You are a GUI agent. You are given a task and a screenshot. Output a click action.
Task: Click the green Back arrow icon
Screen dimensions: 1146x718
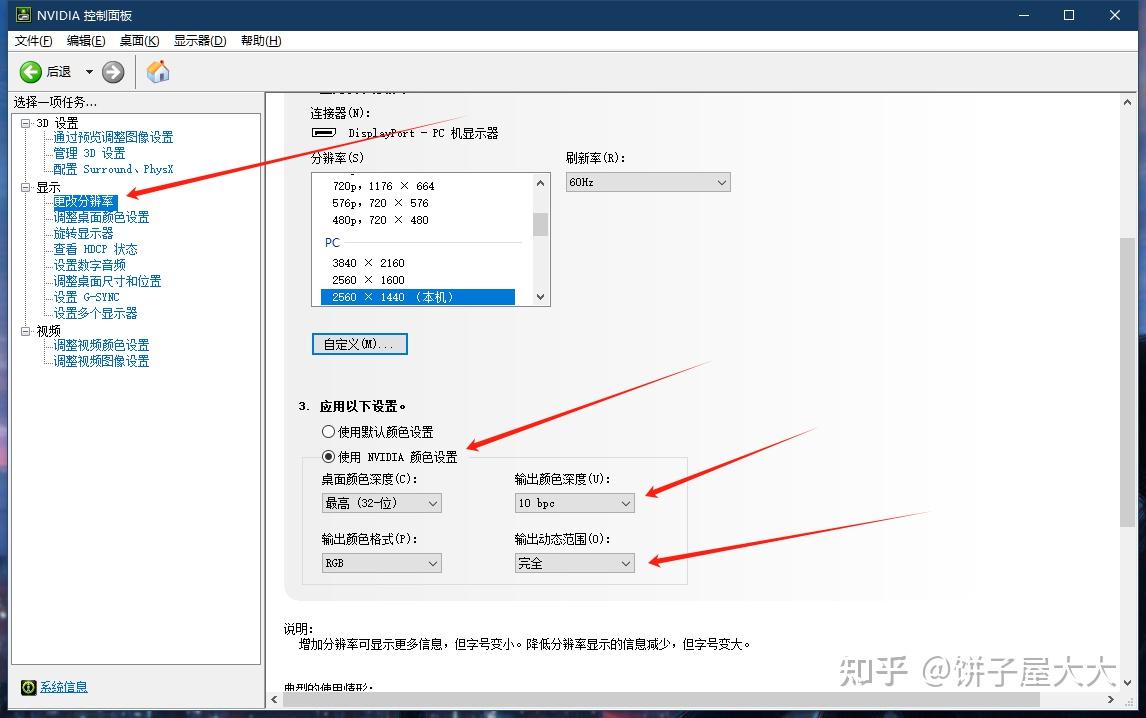31,72
